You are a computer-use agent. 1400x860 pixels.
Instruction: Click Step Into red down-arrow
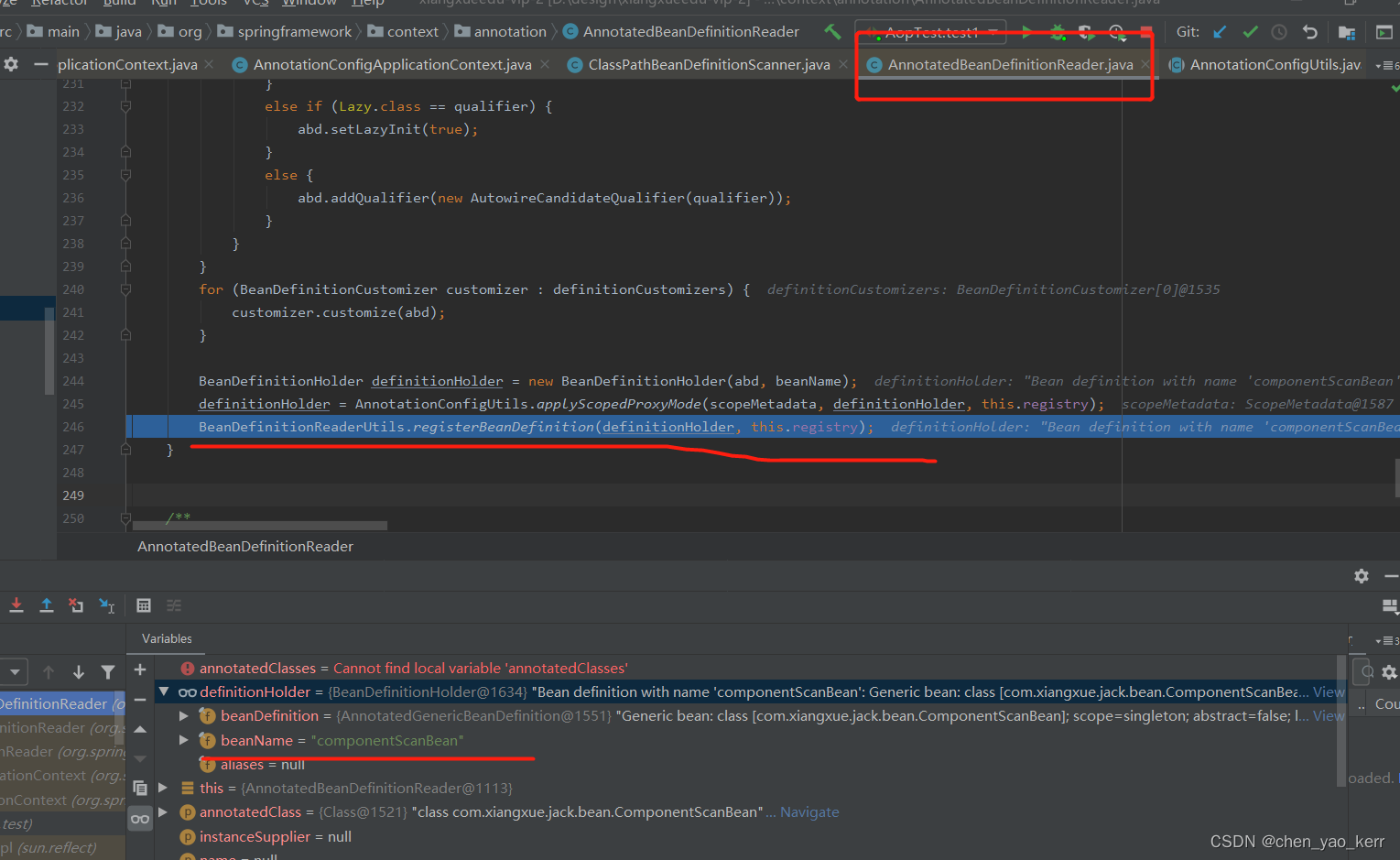pos(16,605)
